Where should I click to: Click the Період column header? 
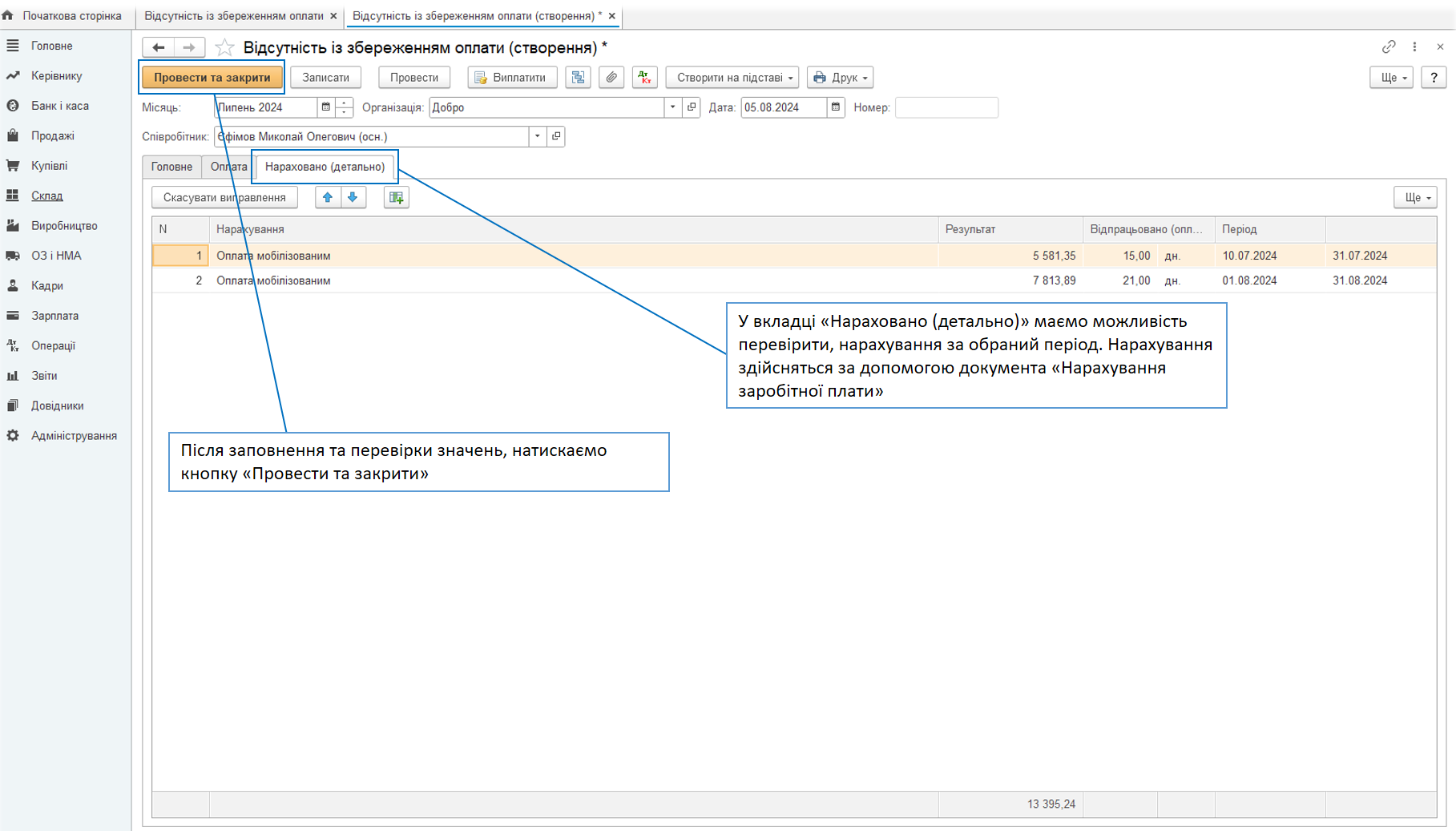click(1269, 229)
